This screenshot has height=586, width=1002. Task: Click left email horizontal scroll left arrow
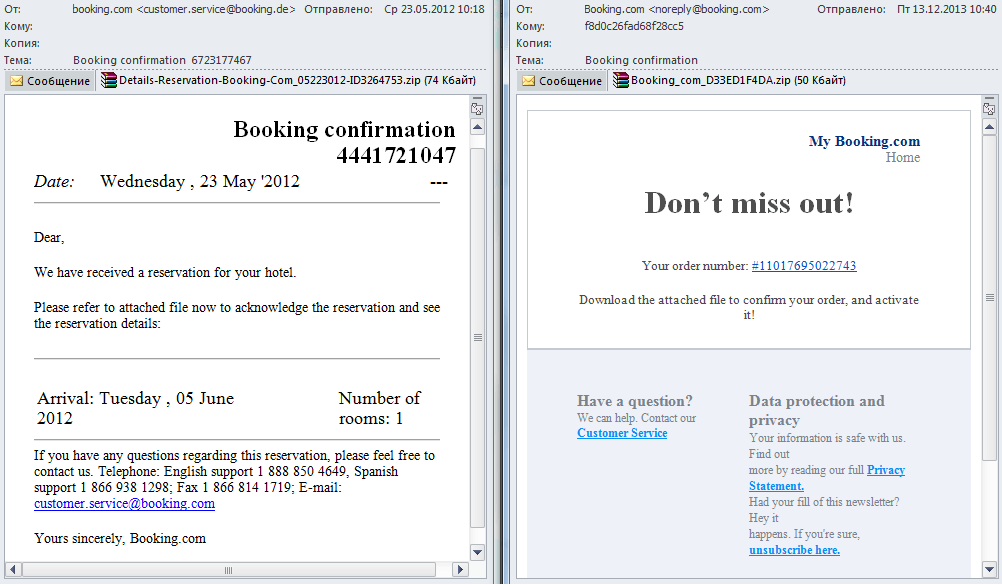(13, 569)
